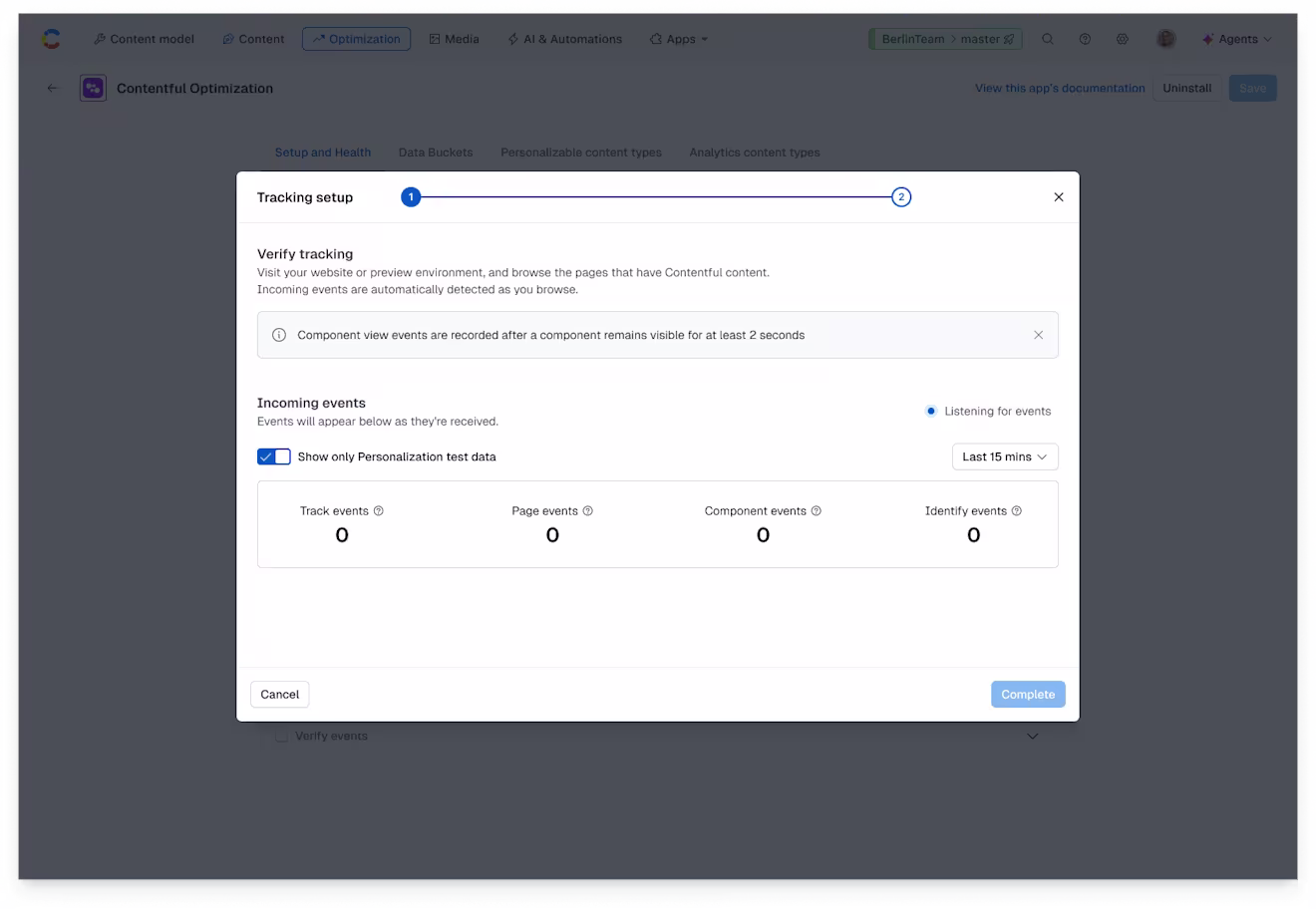
Task: Toggle Show only Personalization test data
Action: pyautogui.click(x=274, y=456)
